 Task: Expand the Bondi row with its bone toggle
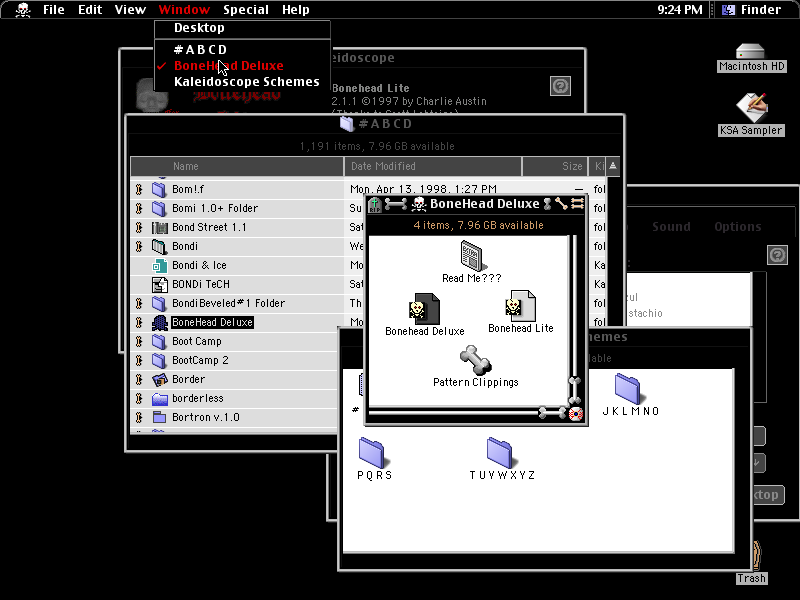tap(139, 246)
